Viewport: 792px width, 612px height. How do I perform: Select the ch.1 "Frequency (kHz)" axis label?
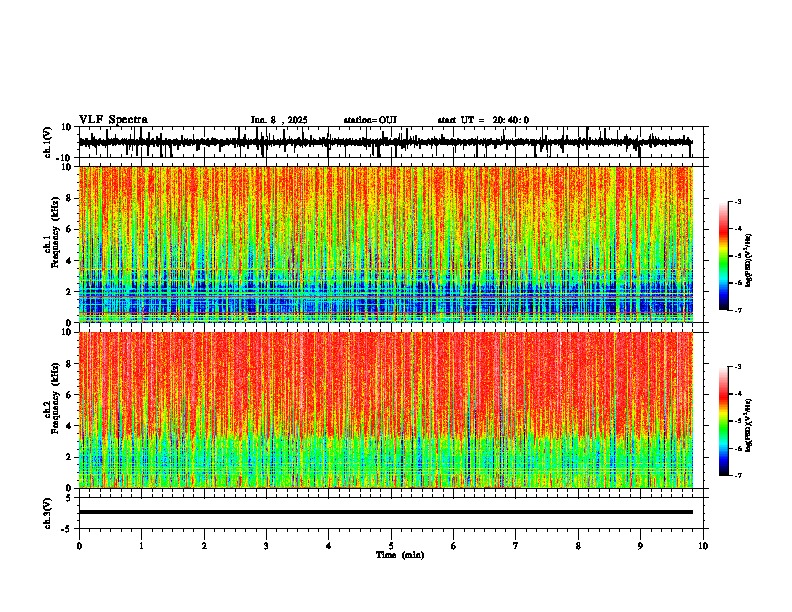click(x=55, y=232)
